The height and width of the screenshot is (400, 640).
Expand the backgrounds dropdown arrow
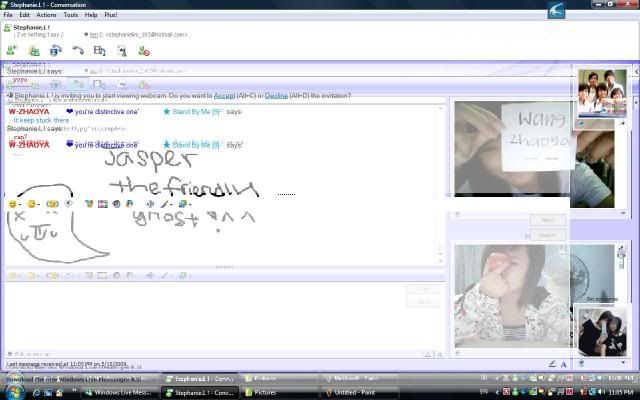(x=190, y=204)
